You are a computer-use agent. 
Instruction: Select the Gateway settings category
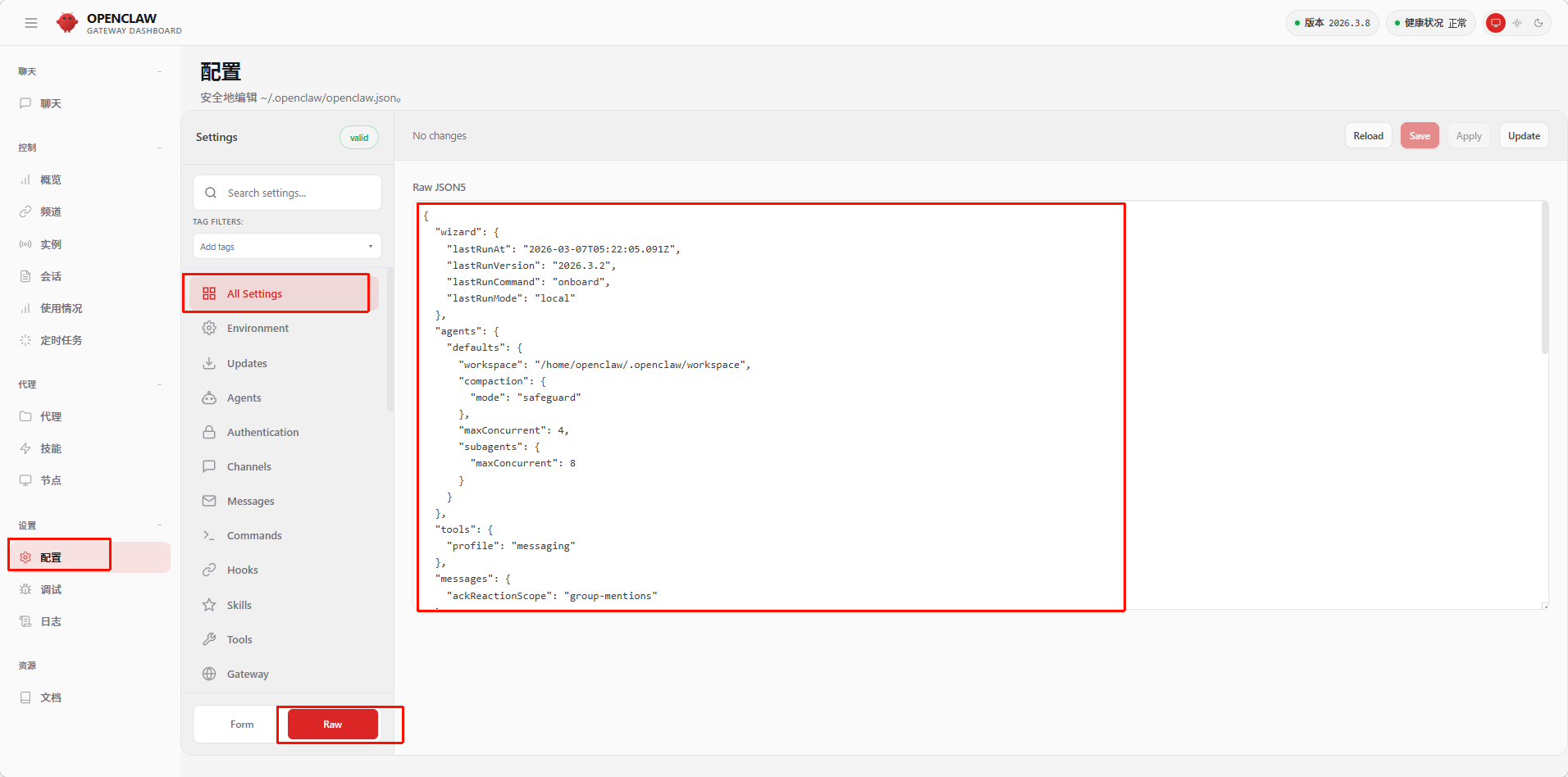[x=248, y=674]
